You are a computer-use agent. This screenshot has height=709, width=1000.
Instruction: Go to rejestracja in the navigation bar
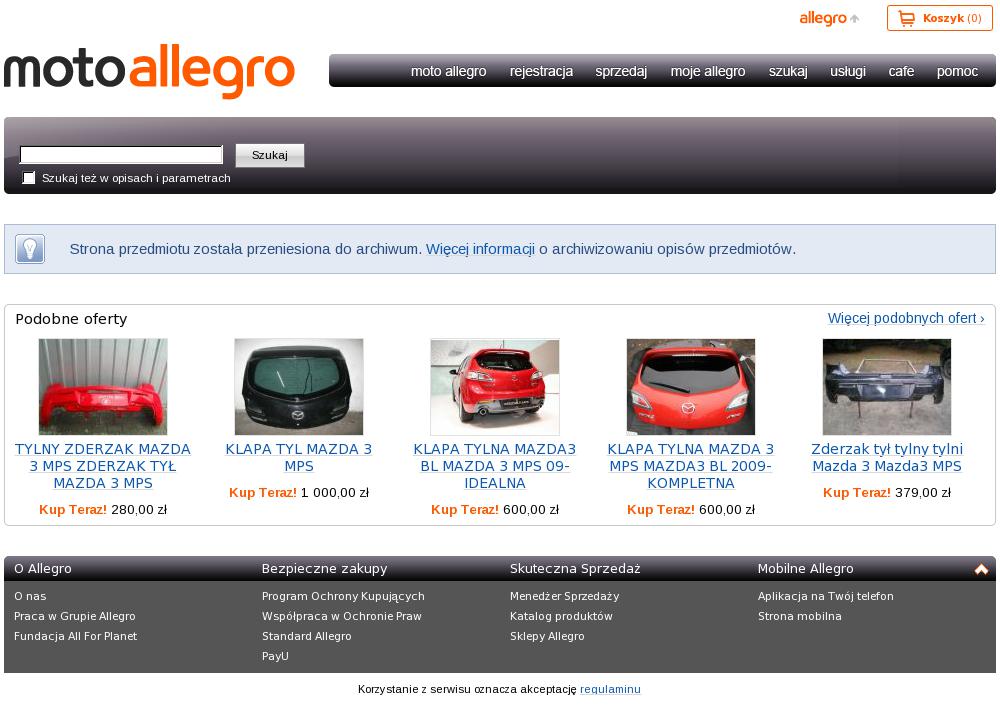coord(541,71)
